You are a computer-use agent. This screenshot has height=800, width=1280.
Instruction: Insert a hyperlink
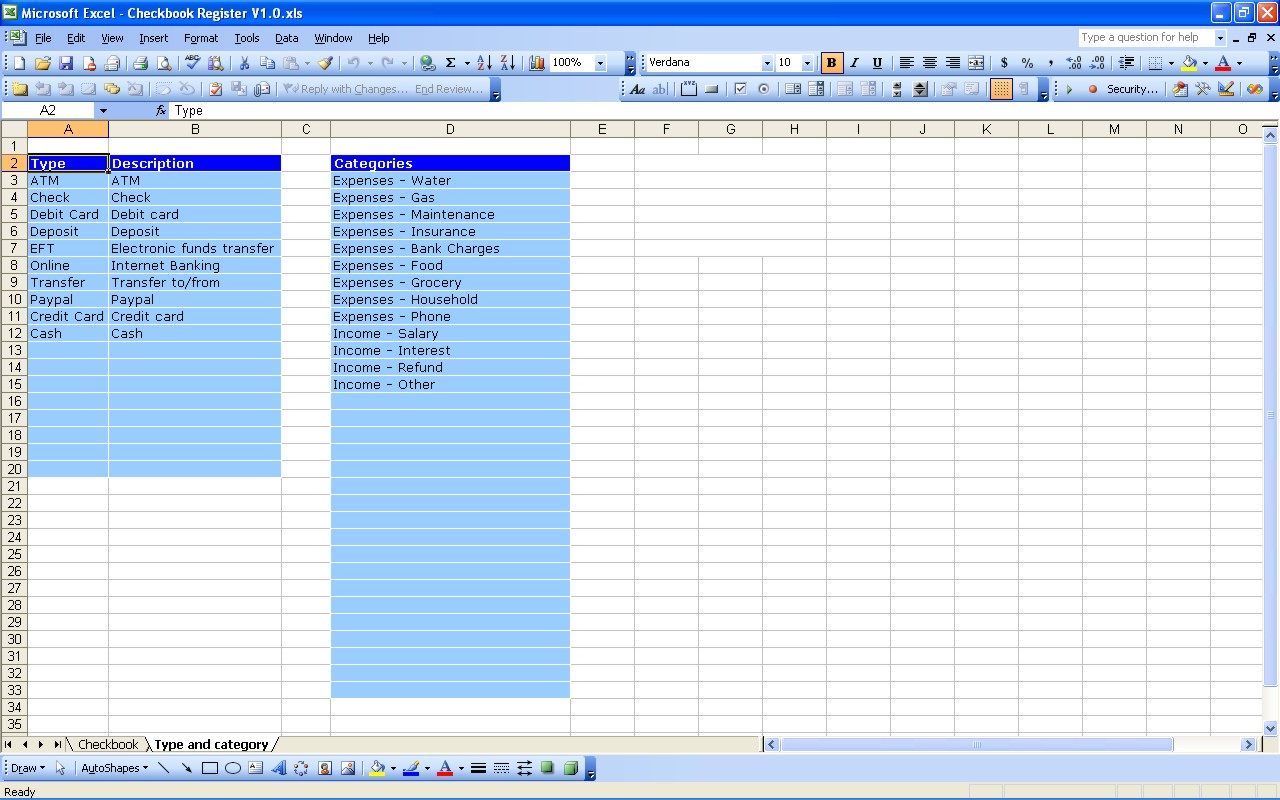(425, 62)
